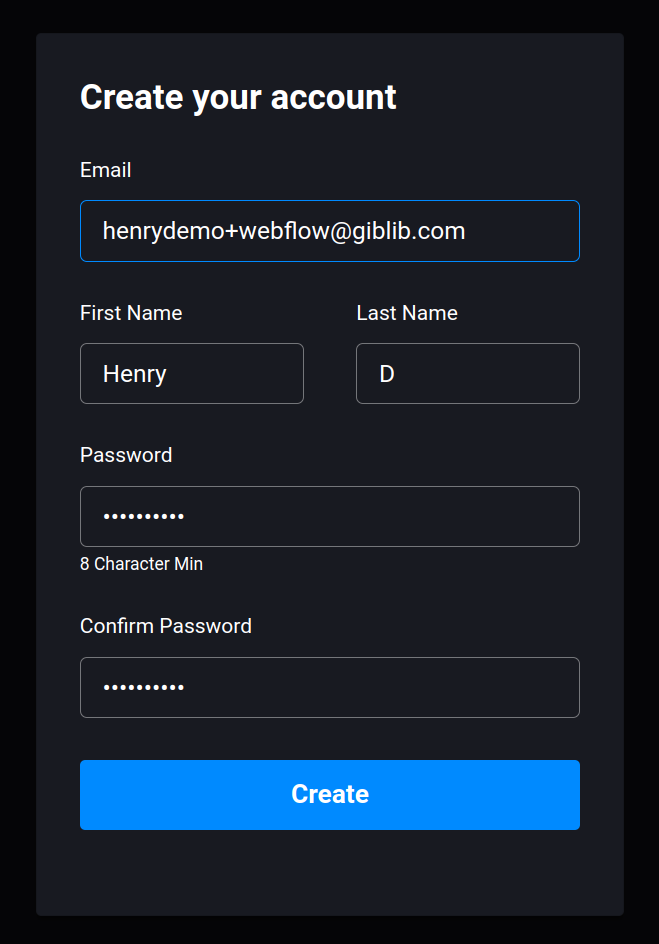
Task: Click the "Email" field label
Action: point(105,170)
